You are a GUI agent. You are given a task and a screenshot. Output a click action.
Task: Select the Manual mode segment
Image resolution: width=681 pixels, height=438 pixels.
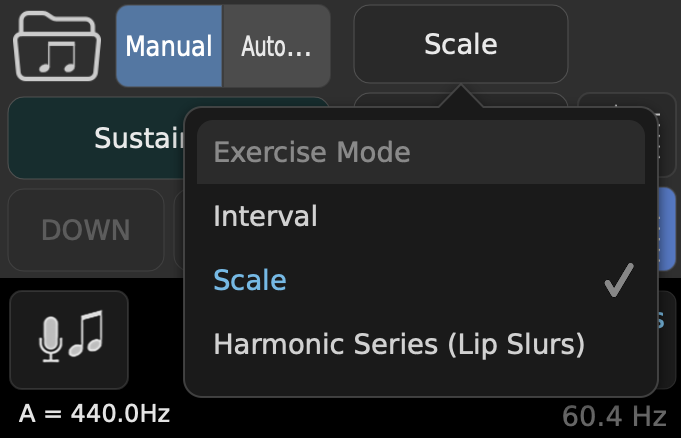coord(169,46)
